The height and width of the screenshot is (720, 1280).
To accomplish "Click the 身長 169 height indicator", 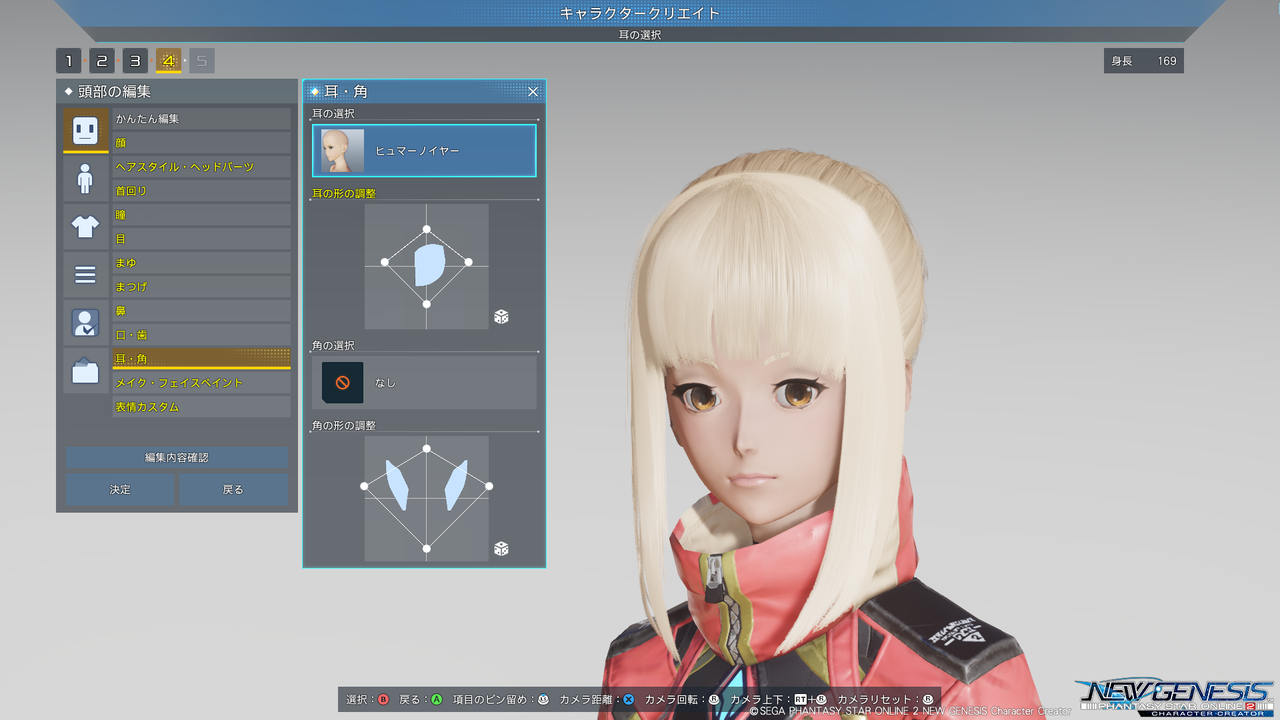I will pyautogui.click(x=1144, y=61).
